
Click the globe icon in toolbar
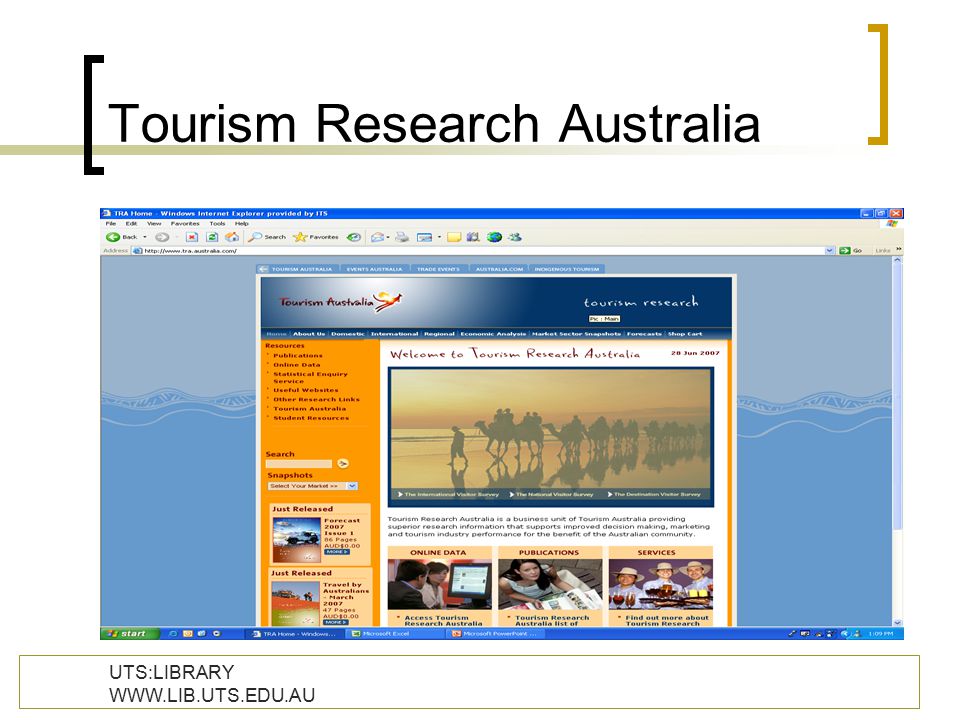(x=494, y=237)
